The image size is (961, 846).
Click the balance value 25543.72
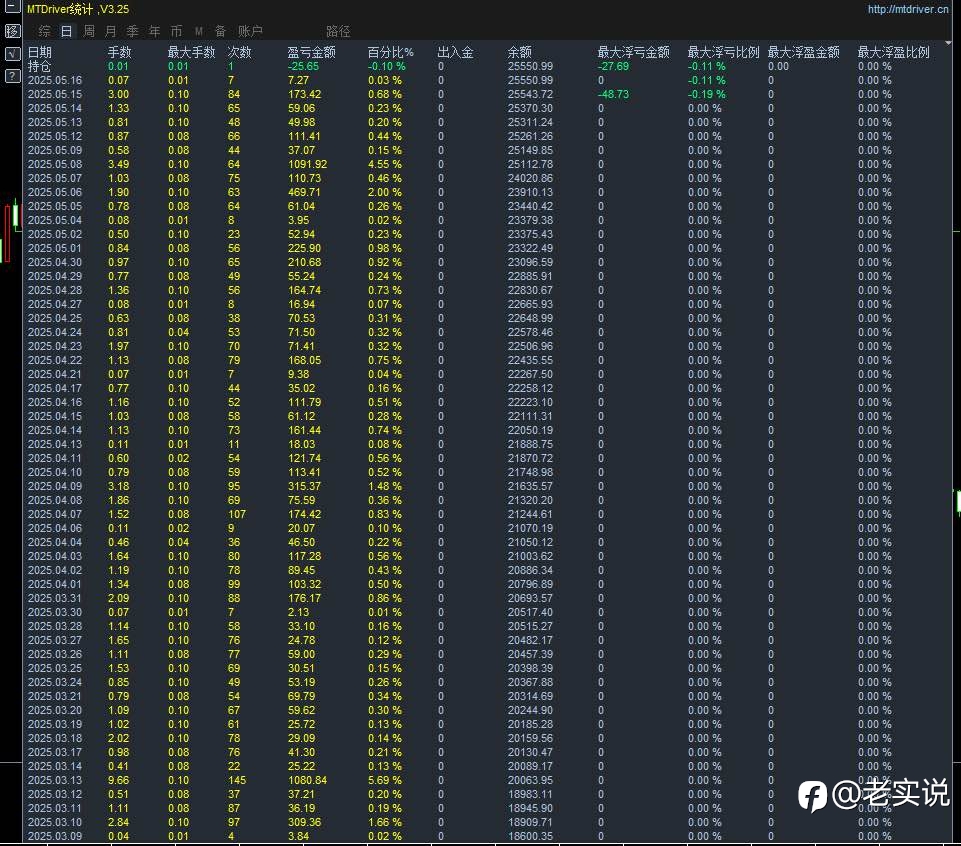pos(530,94)
